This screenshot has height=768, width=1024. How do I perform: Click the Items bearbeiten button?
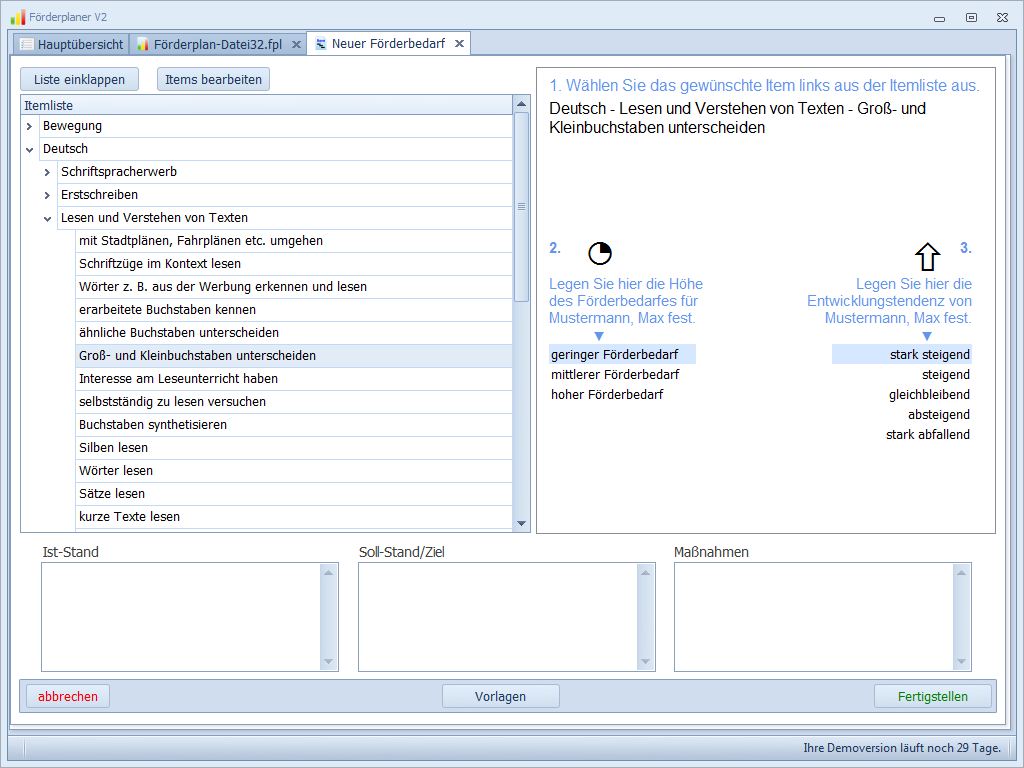click(213, 80)
